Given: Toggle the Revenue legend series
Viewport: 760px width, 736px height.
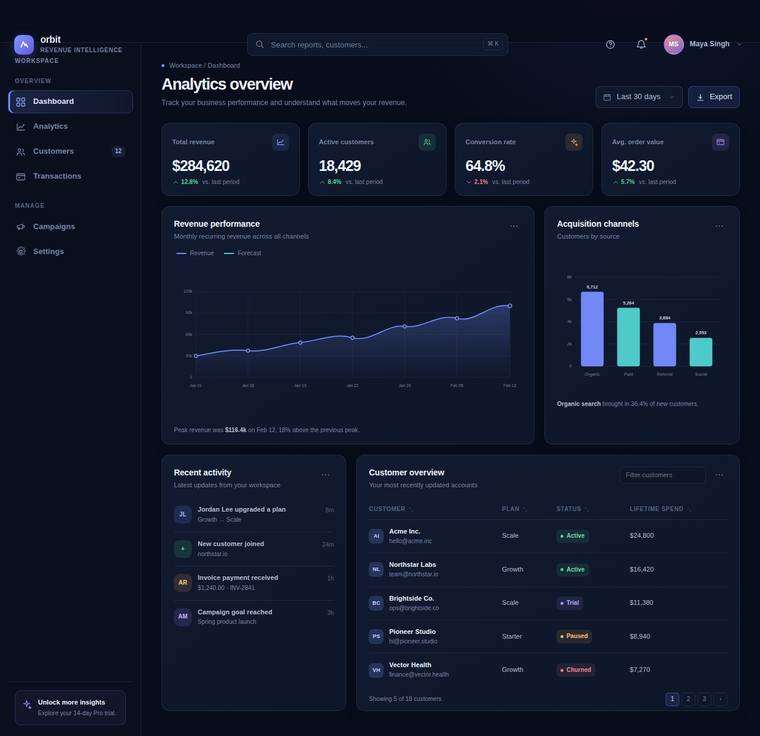Looking at the screenshot, I should 195,253.
